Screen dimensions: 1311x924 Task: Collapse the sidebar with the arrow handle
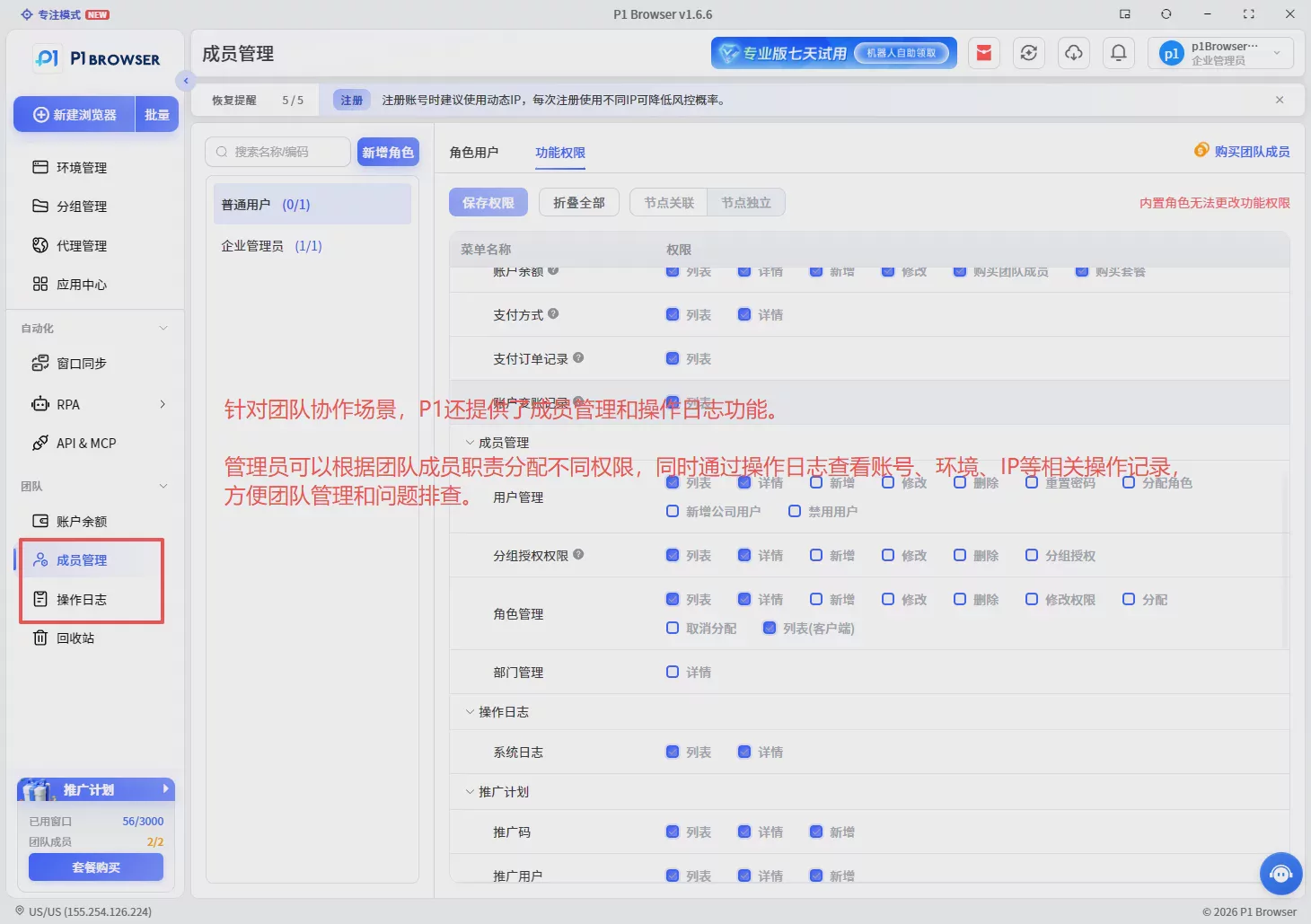185,81
